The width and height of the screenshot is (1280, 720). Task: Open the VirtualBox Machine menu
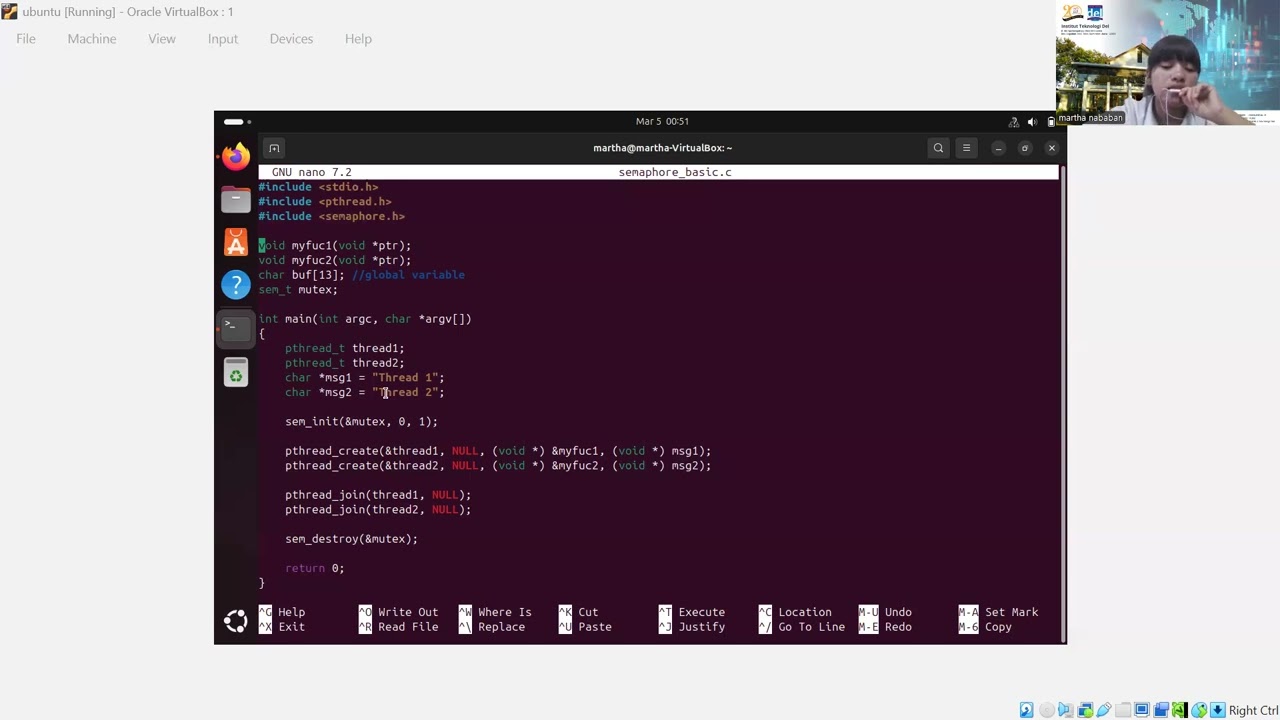pos(92,39)
